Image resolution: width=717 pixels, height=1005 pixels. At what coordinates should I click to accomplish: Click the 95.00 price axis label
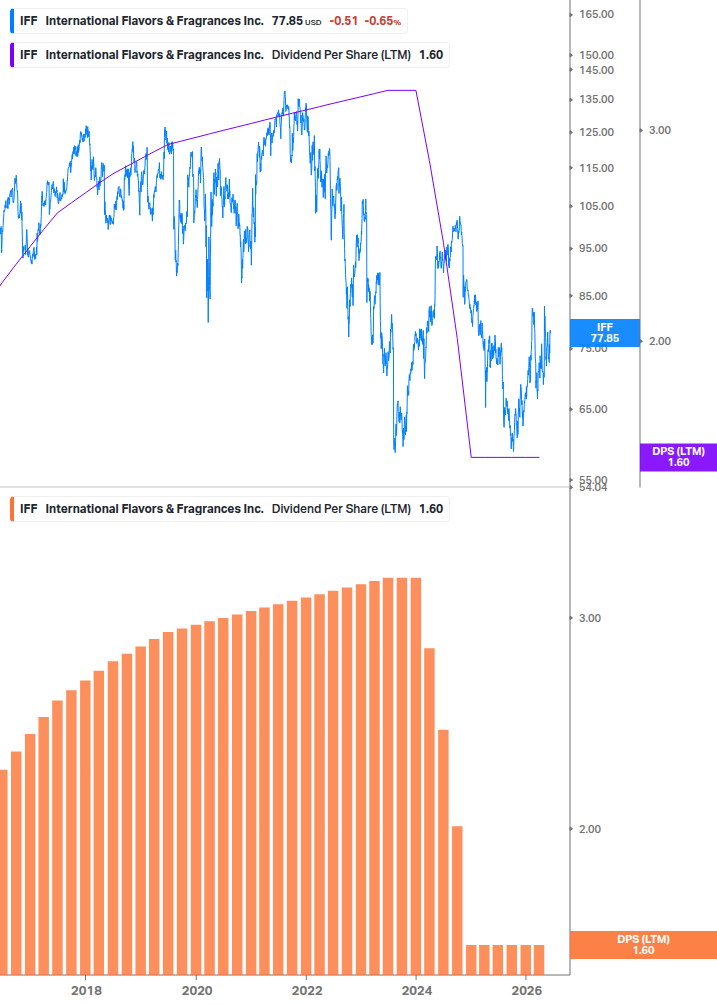click(593, 249)
